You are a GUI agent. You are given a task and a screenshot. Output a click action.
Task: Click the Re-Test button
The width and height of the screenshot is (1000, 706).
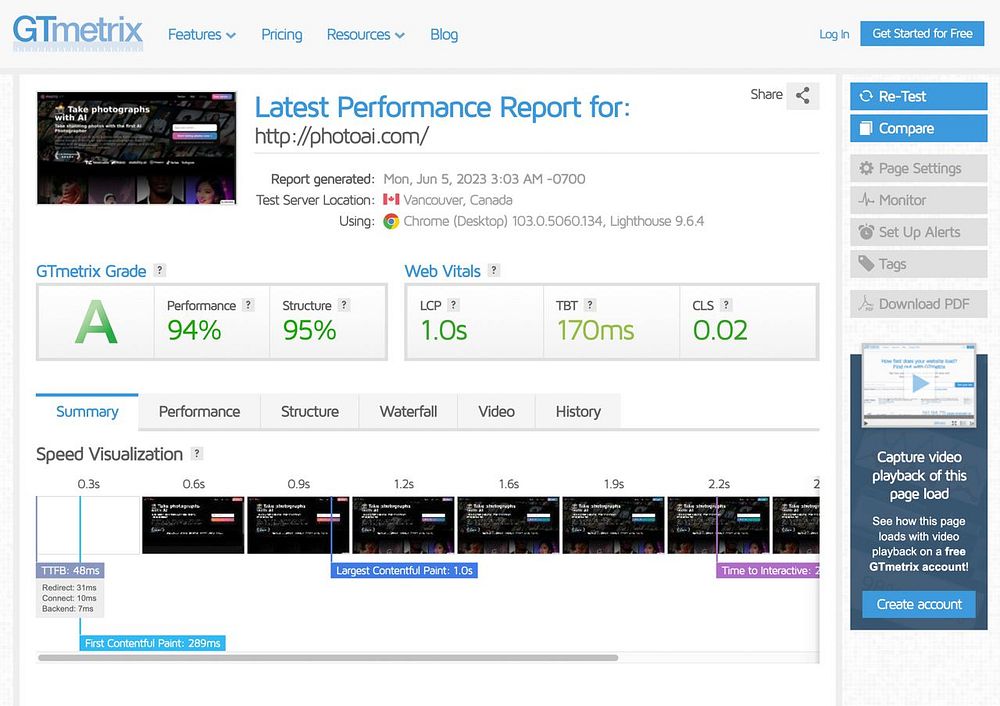coord(918,96)
